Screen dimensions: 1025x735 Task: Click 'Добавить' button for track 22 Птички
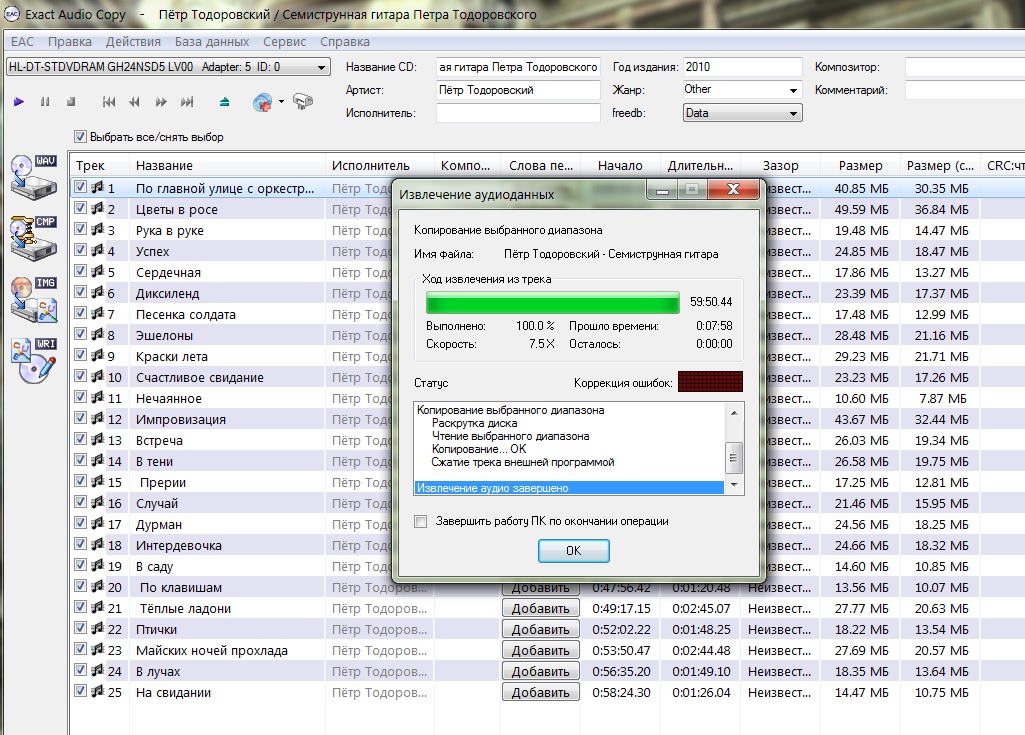pos(540,629)
